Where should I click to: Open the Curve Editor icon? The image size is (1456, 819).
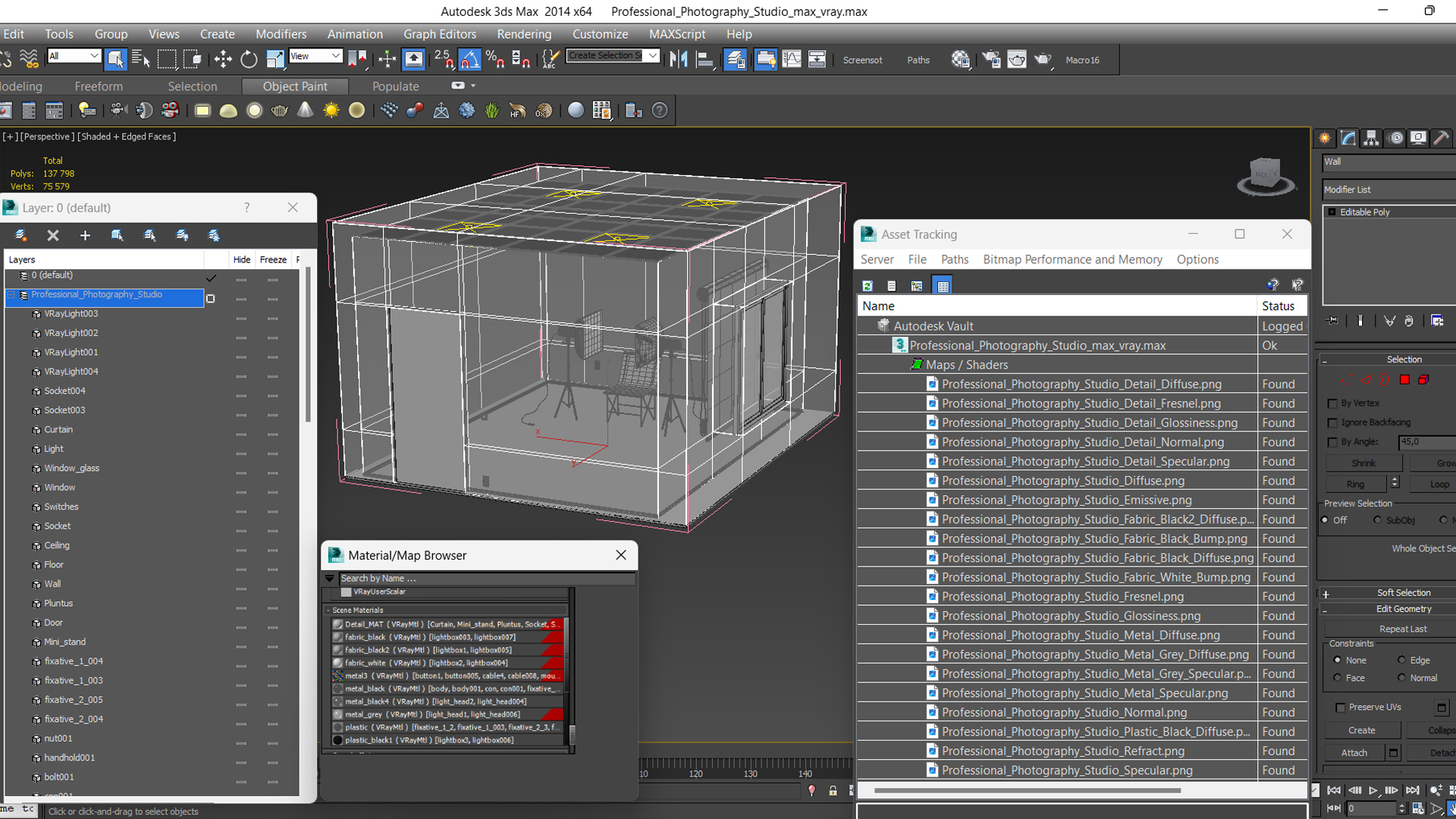point(791,59)
